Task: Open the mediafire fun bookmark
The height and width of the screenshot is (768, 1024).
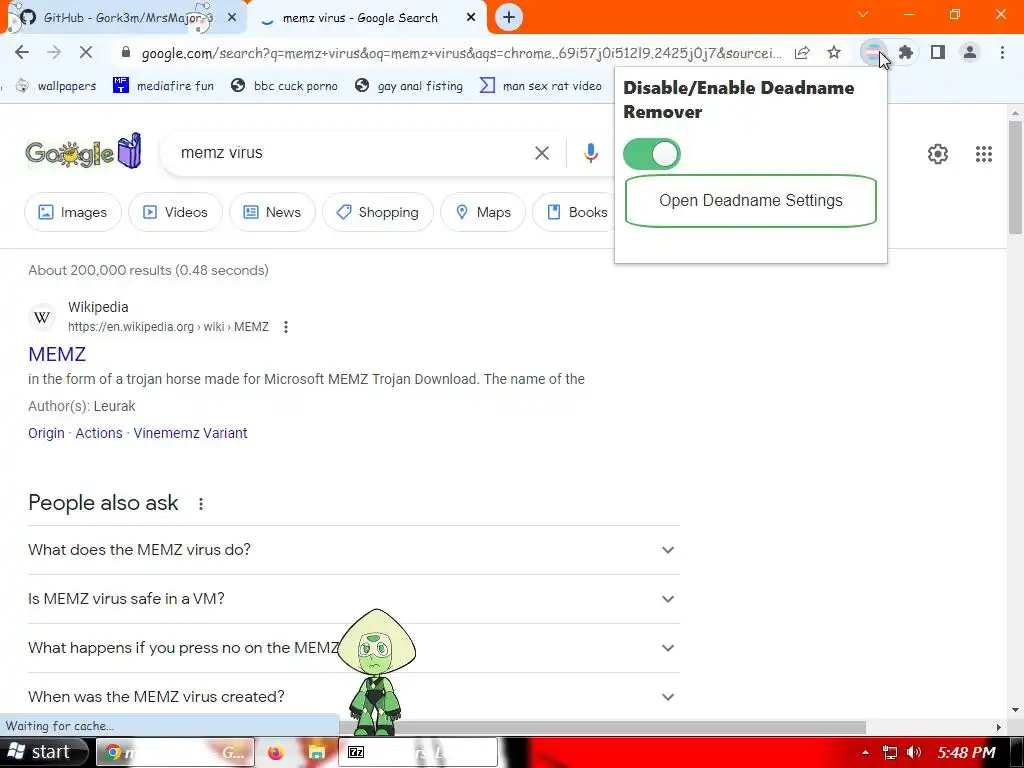Action: 163,86
